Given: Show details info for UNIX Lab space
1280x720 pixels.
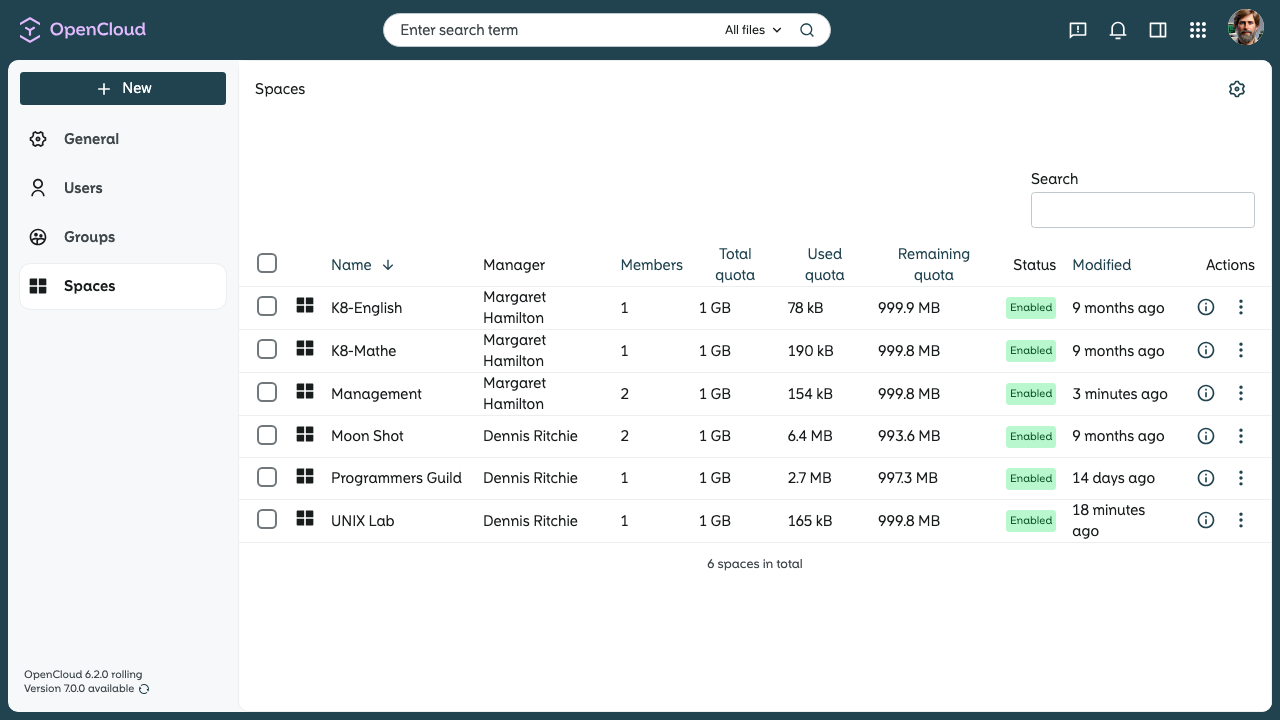Looking at the screenshot, I should tap(1206, 520).
